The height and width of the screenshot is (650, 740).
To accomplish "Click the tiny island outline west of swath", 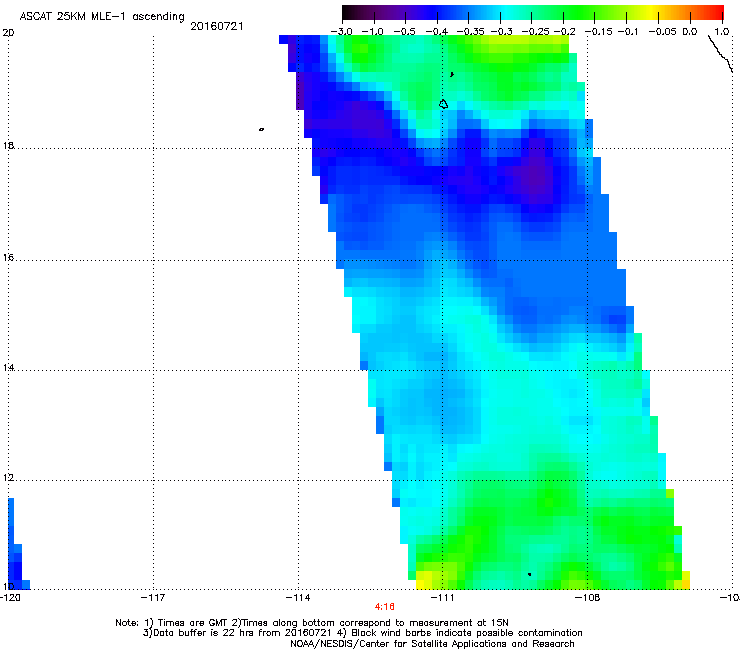I will tap(261, 129).
